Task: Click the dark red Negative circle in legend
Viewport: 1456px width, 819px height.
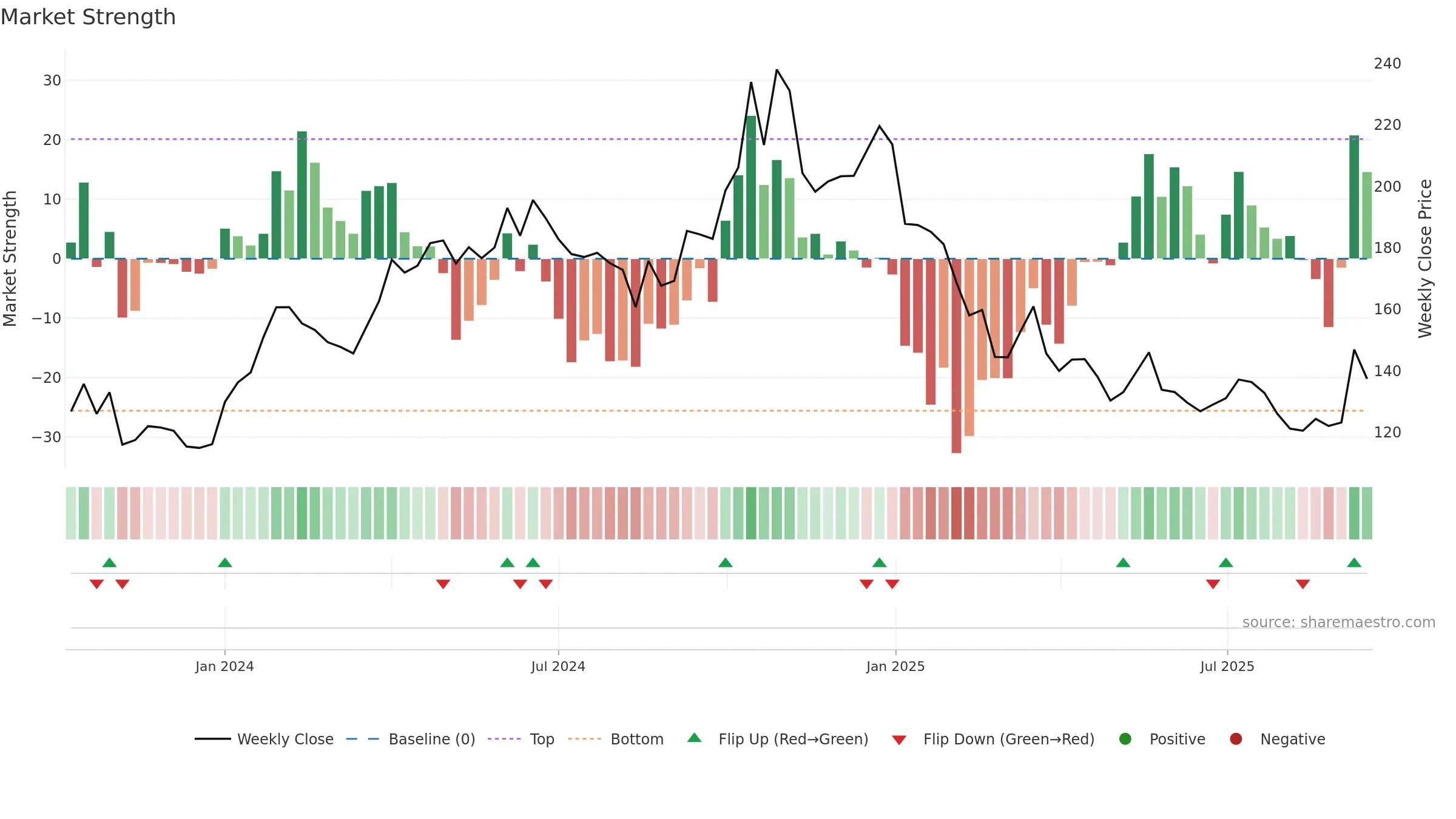Action: point(1236,739)
